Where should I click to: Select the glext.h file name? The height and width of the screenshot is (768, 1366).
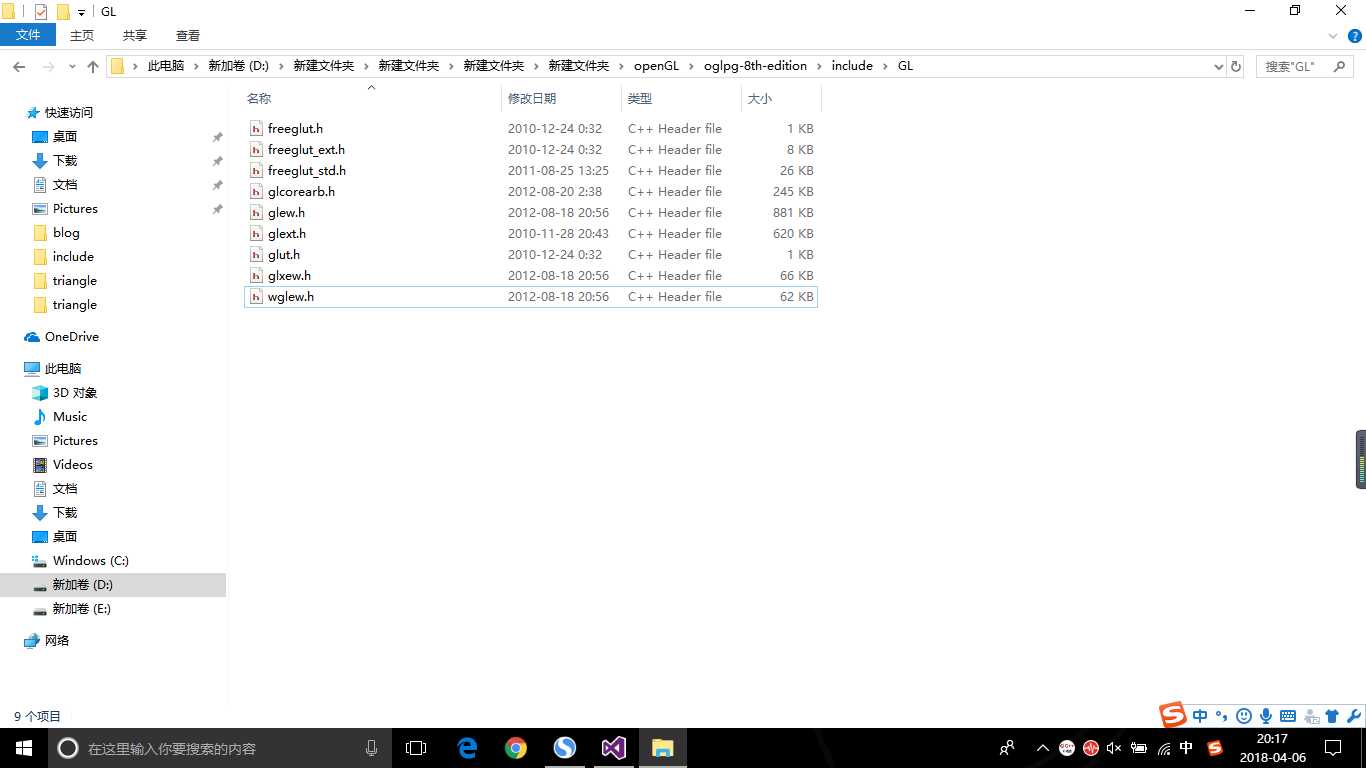coord(287,234)
